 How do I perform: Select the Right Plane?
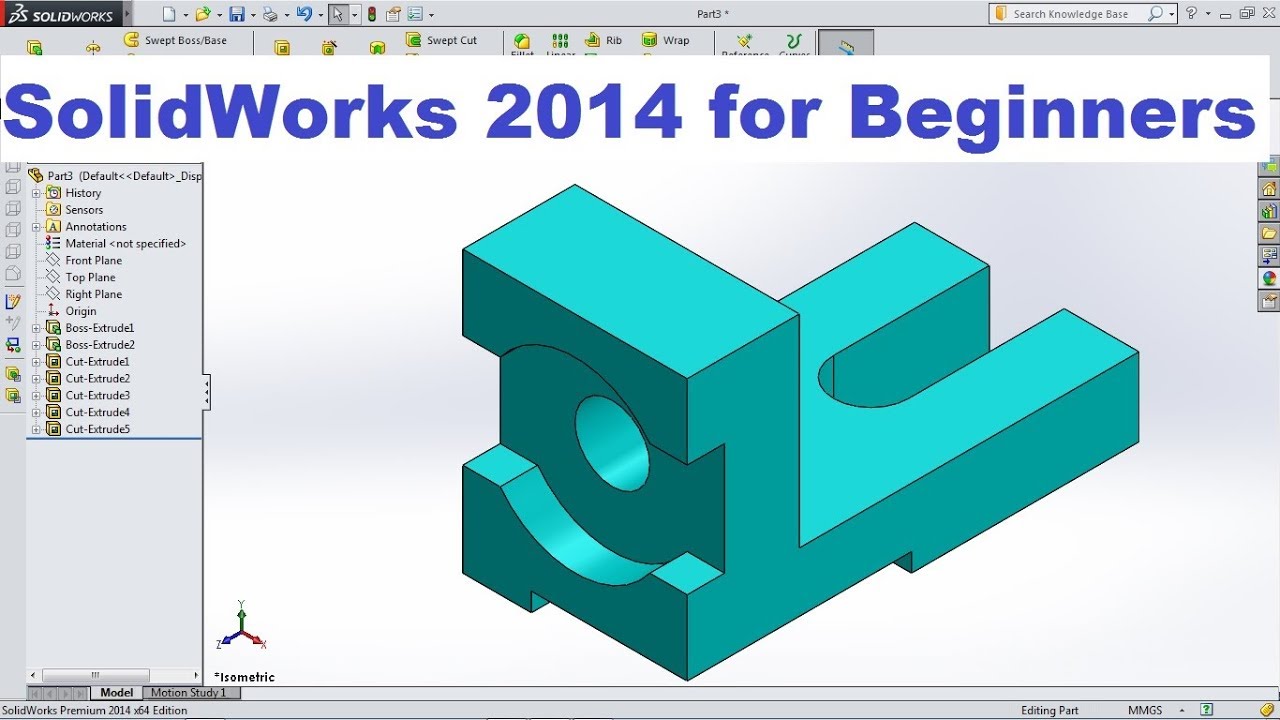pos(84,295)
